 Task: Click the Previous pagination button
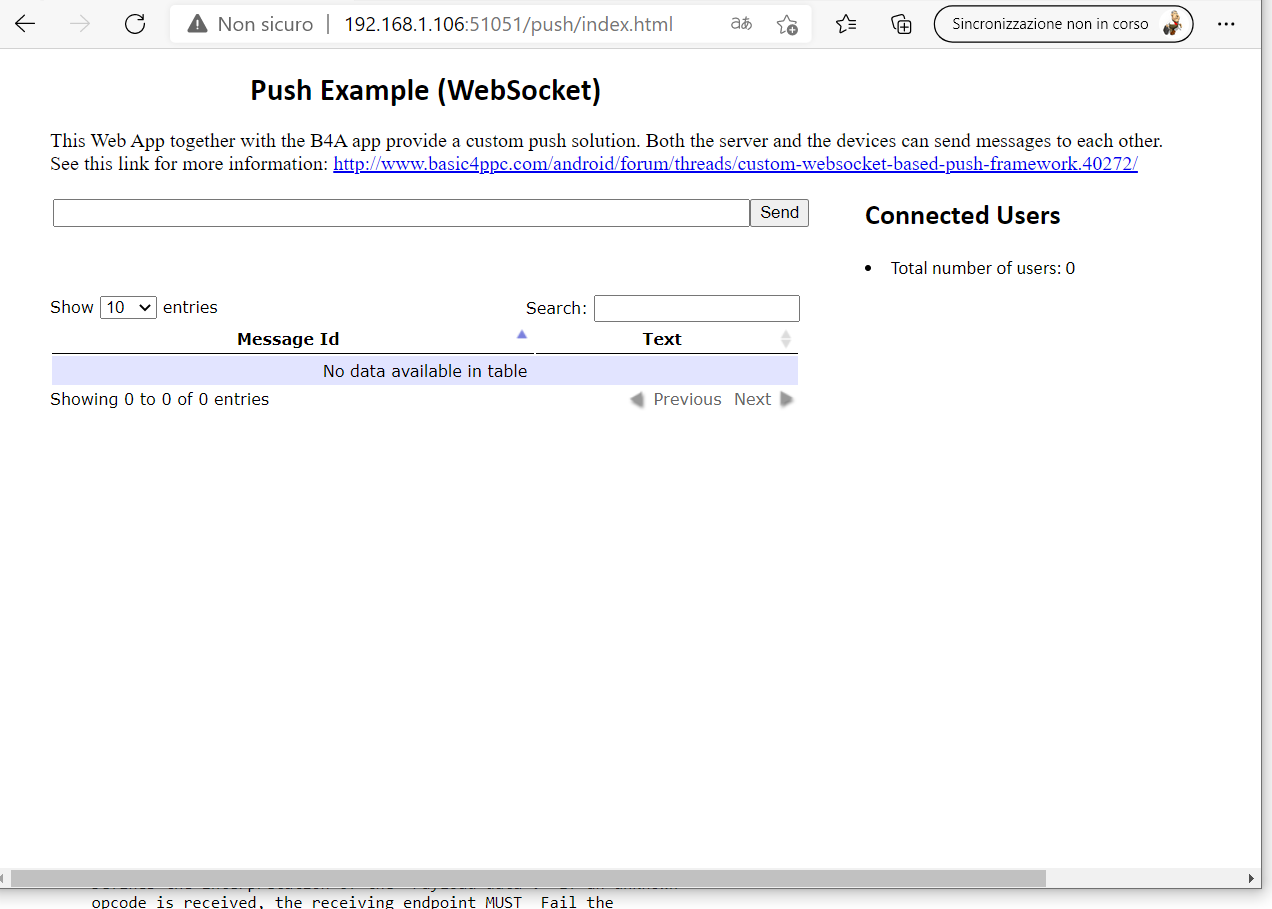pos(675,399)
